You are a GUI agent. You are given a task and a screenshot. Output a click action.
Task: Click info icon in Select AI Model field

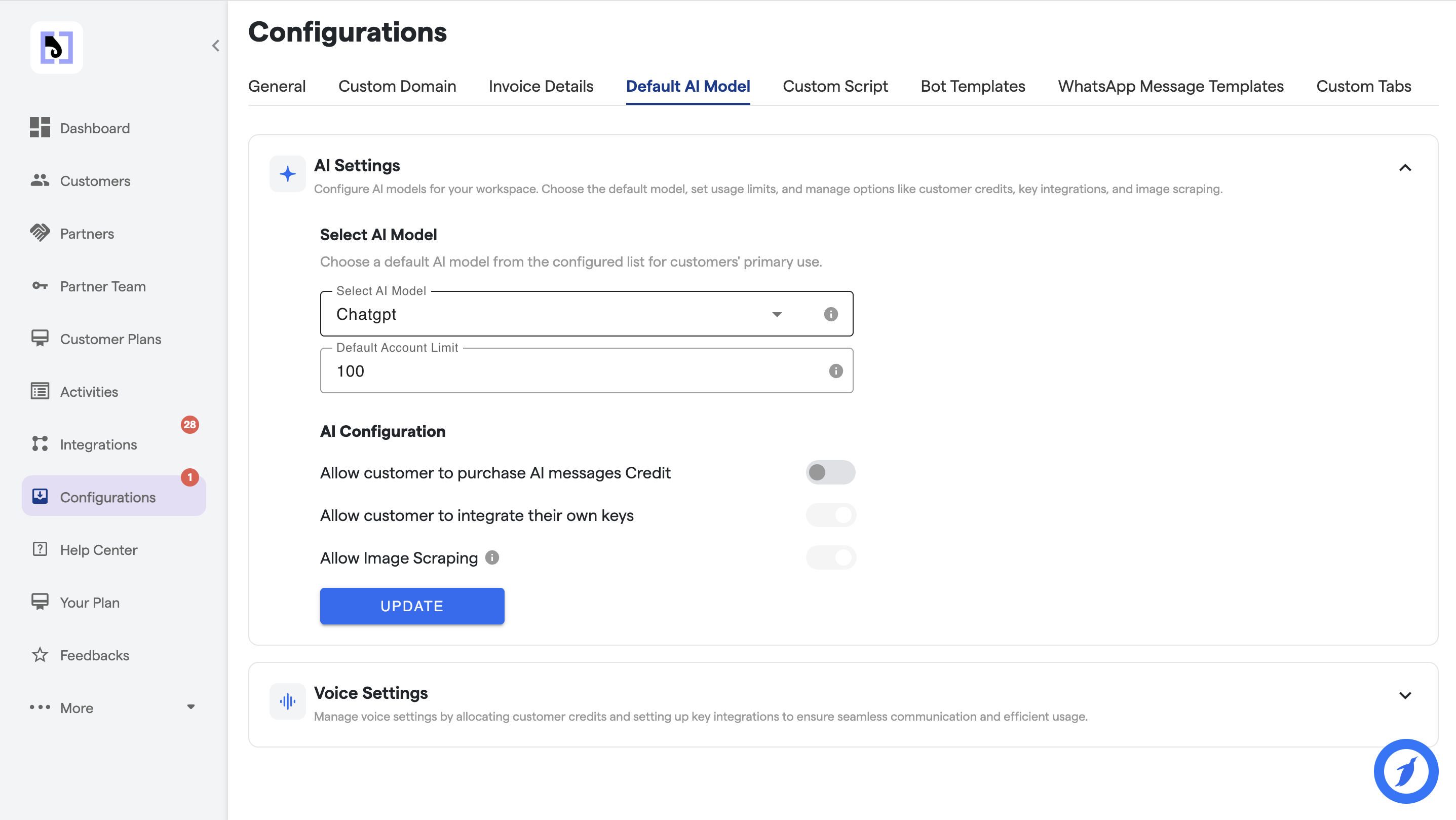(x=830, y=314)
